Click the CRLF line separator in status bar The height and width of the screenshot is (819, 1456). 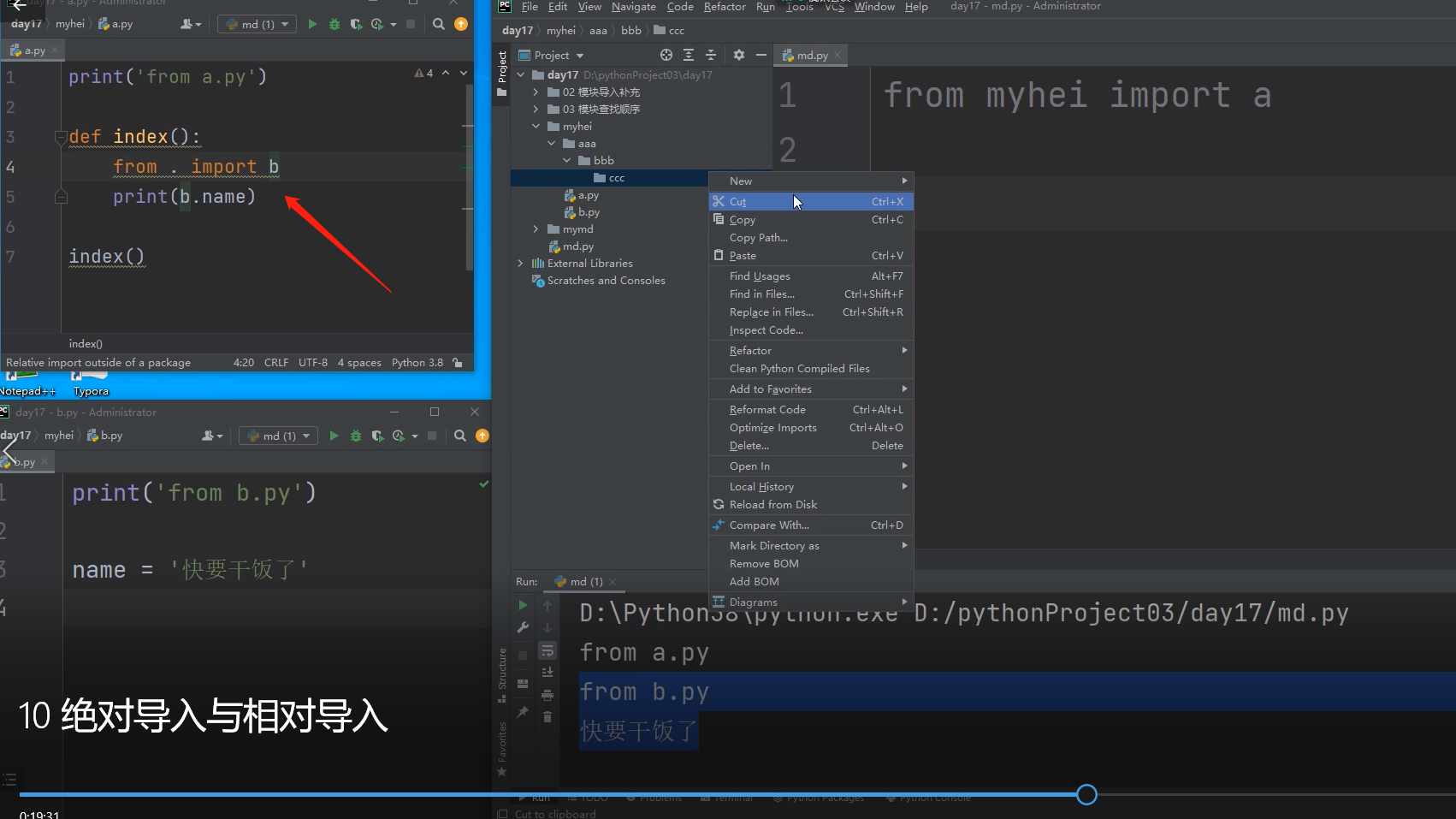click(x=276, y=363)
